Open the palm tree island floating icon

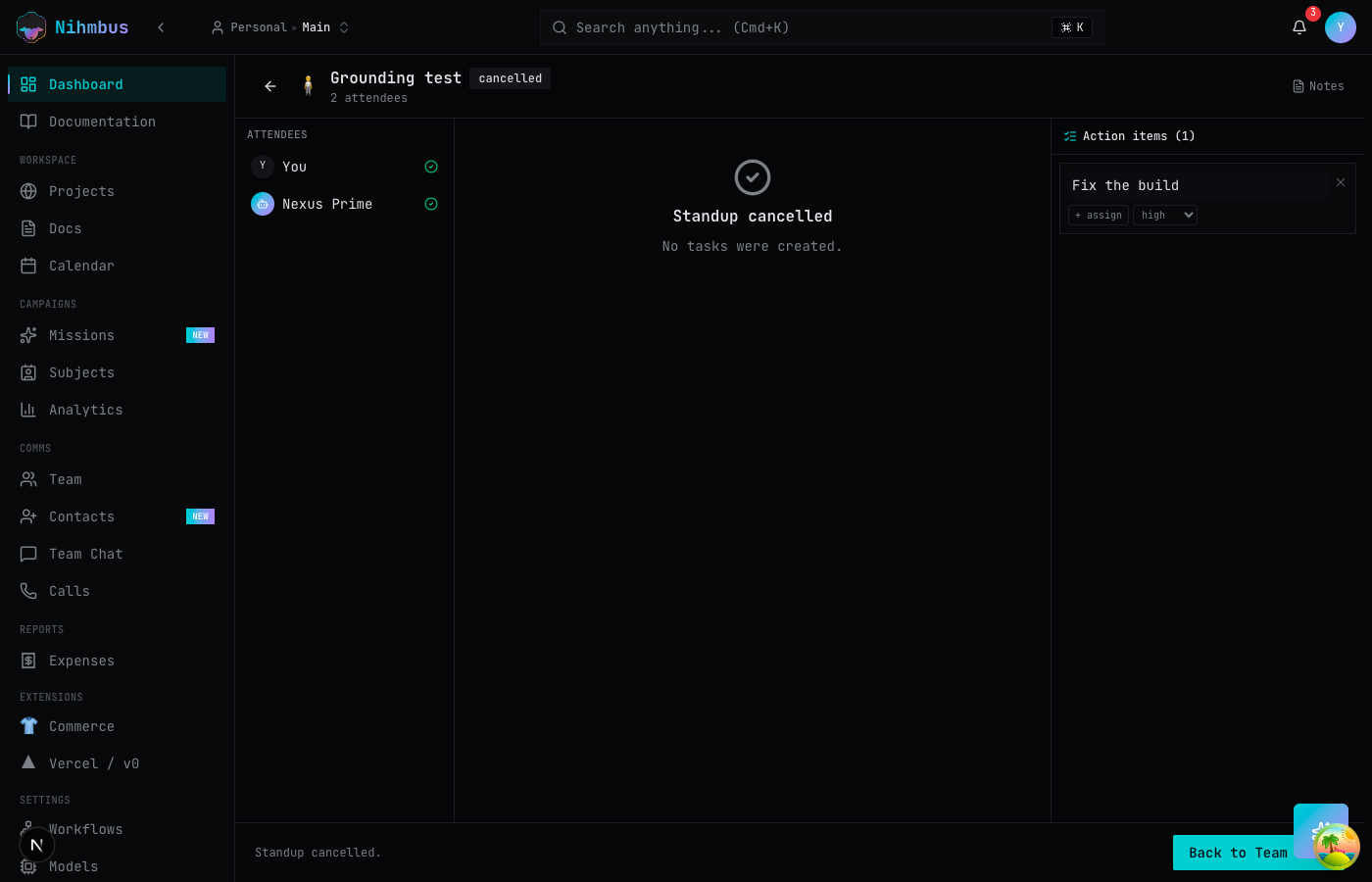pyautogui.click(x=1337, y=847)
